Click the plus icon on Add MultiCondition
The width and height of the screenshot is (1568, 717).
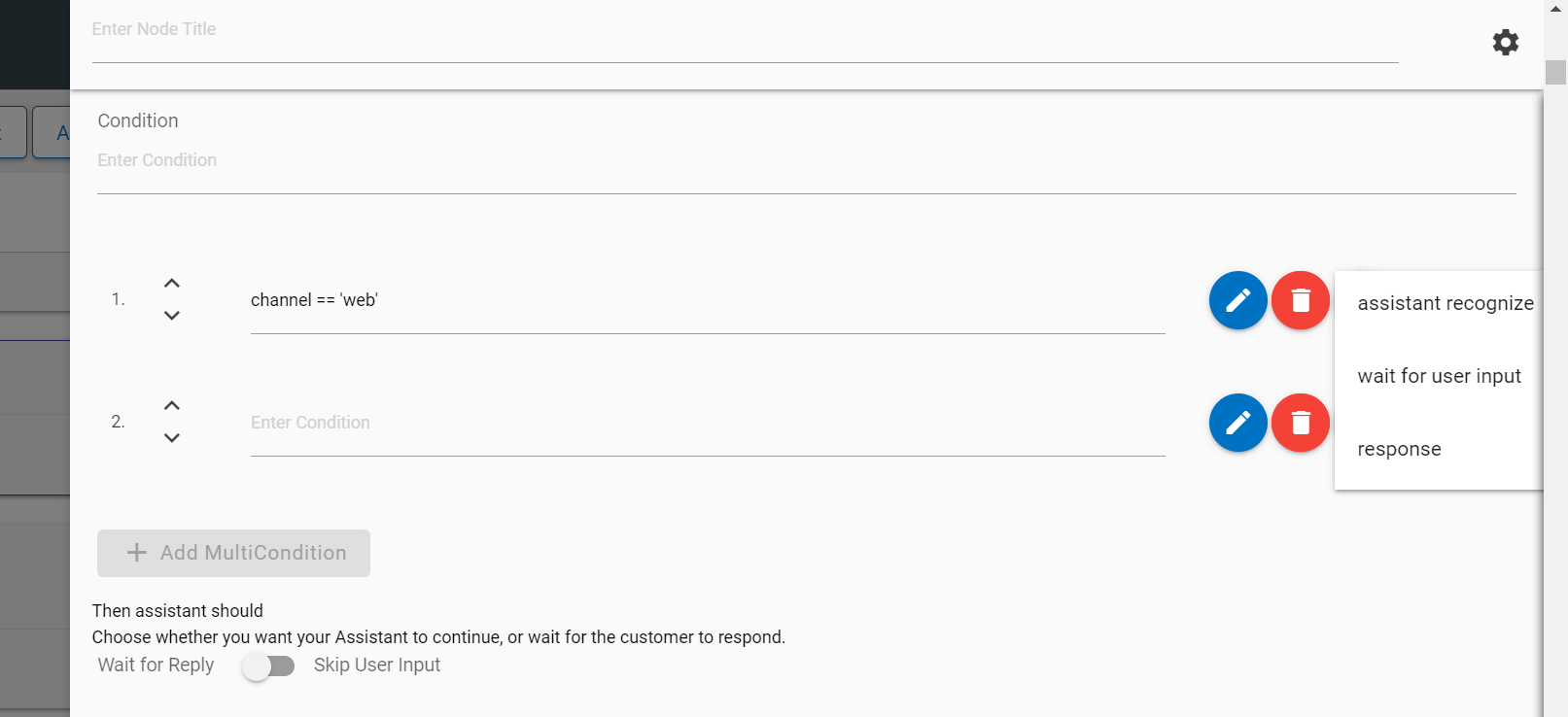[x=137, y=552]
